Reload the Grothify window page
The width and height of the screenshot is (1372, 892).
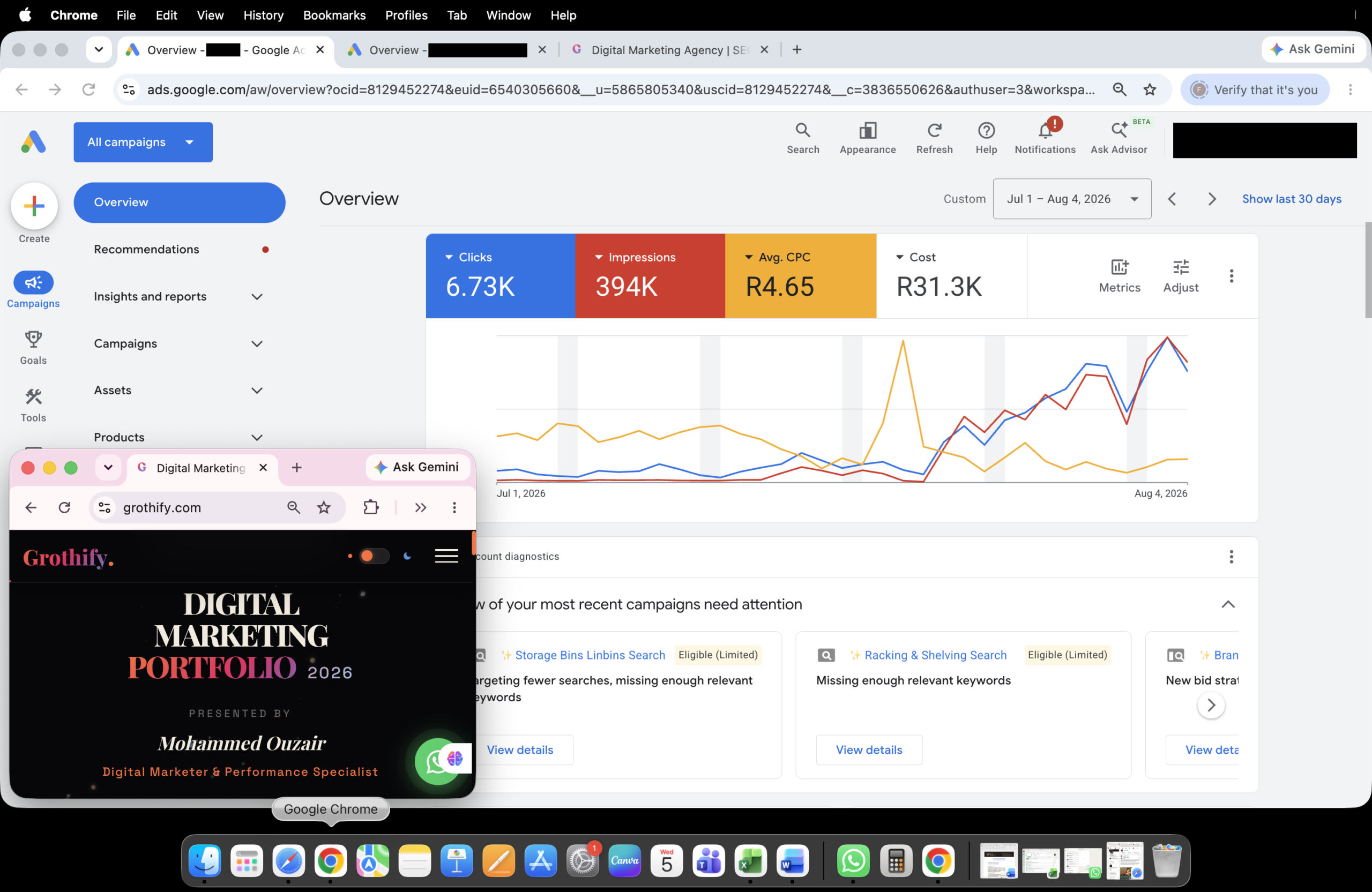coord(64,507)
